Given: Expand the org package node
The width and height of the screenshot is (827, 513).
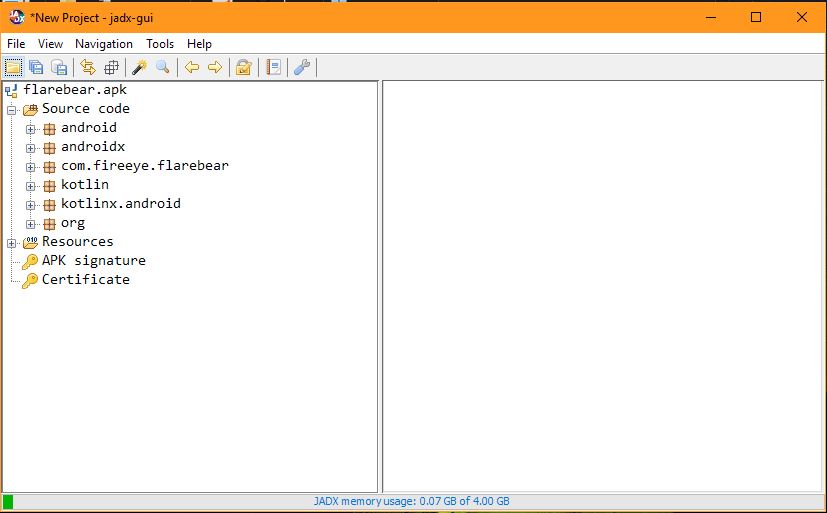Looking at the screenshot, I should (x=31, y=224).
